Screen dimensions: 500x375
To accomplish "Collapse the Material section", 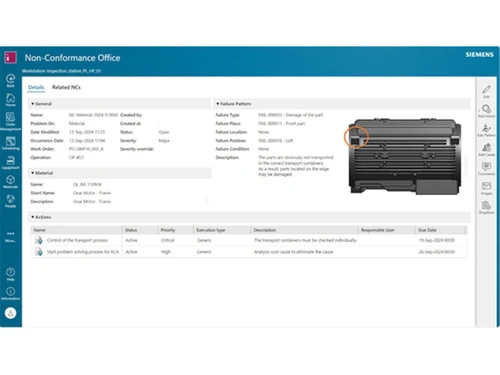I will [33, 173].
